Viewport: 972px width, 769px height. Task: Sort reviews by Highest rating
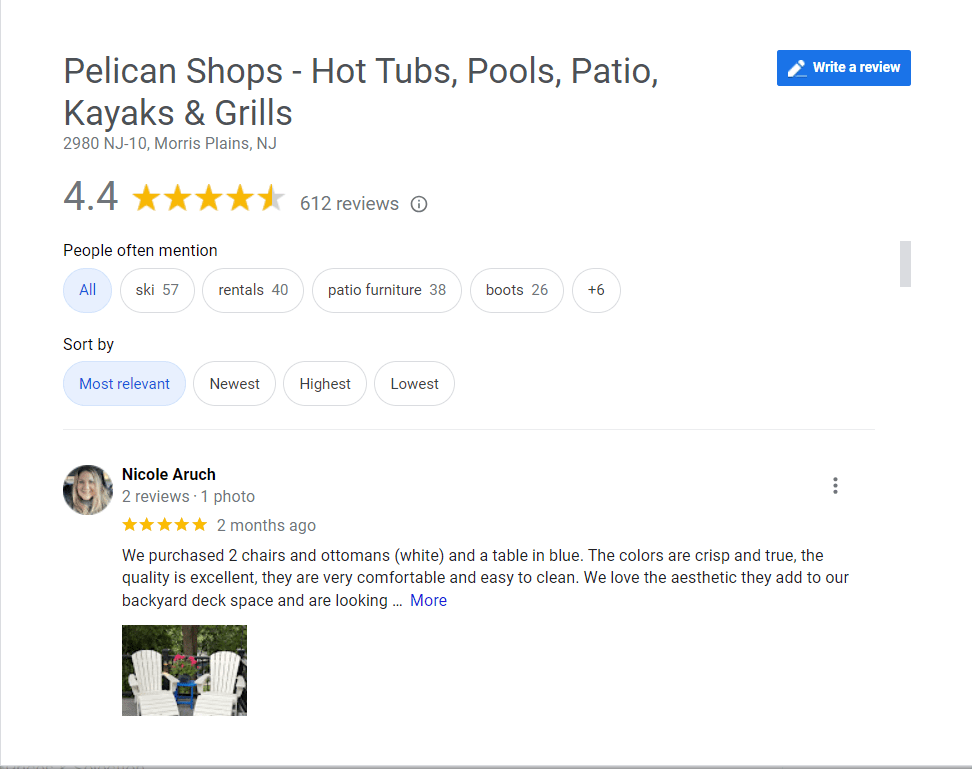[x=325, y=384]
